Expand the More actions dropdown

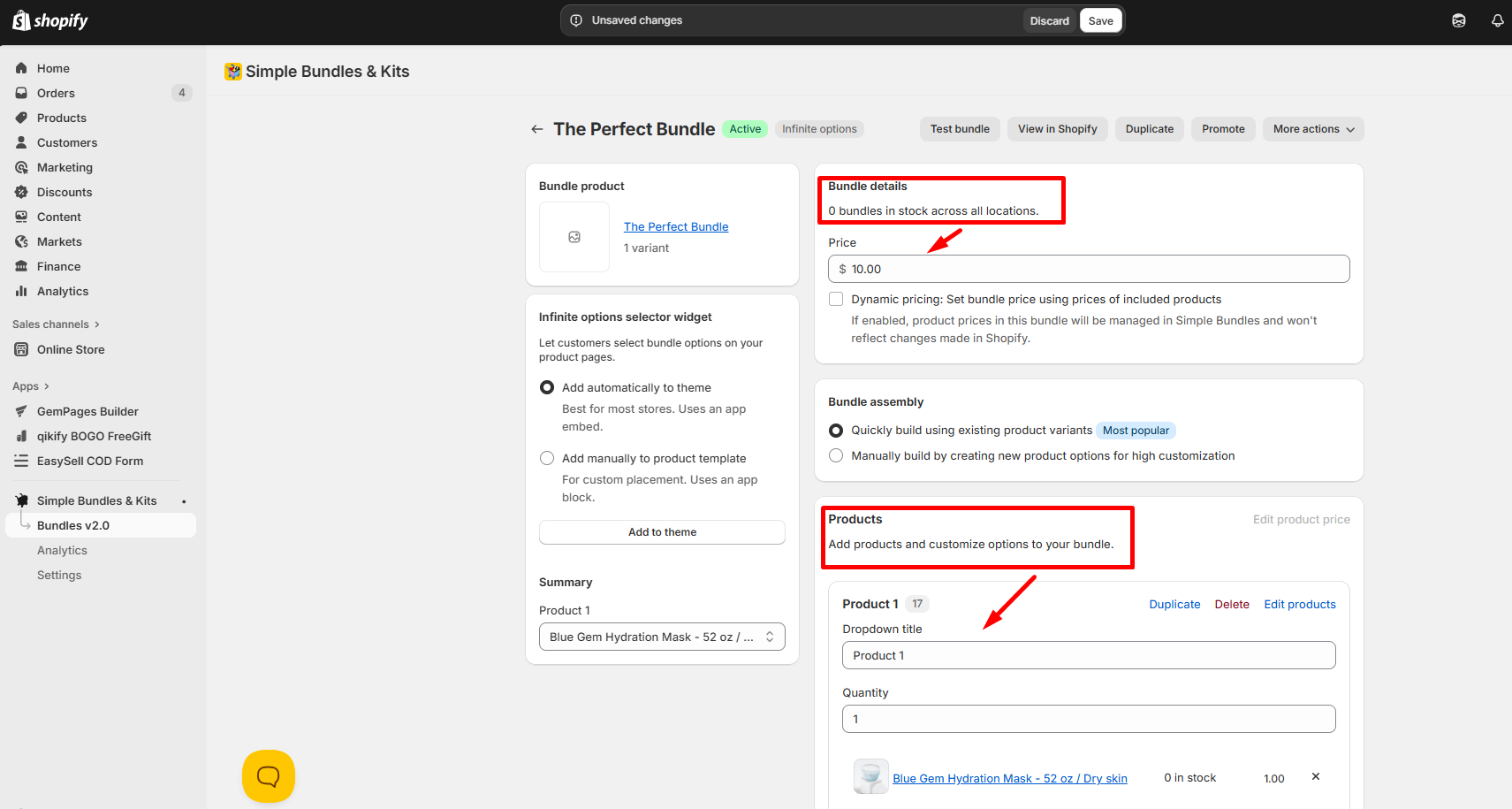coord(1312,129)
